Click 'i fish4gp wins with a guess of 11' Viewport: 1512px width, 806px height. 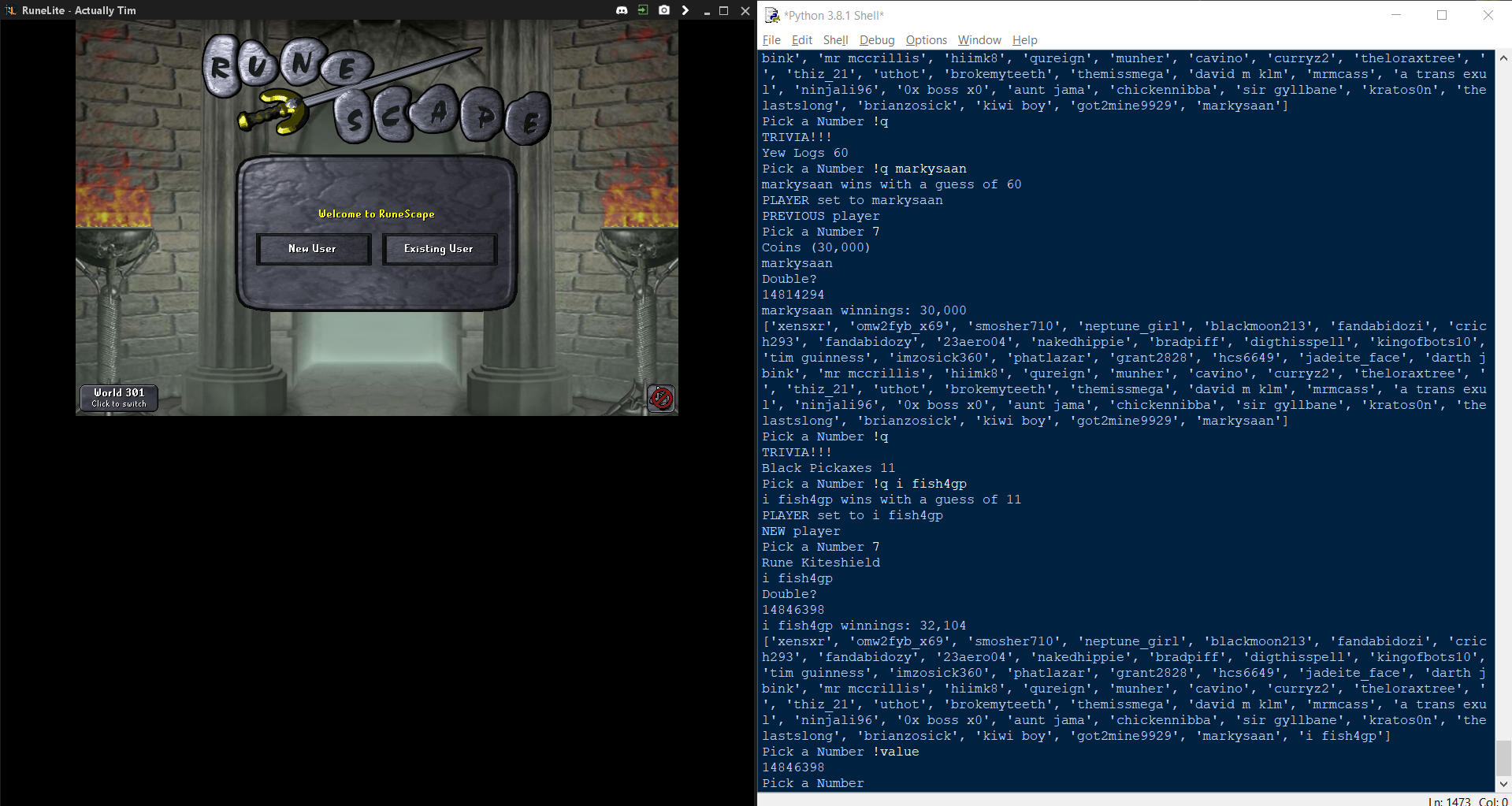click(x=892, y=500)
